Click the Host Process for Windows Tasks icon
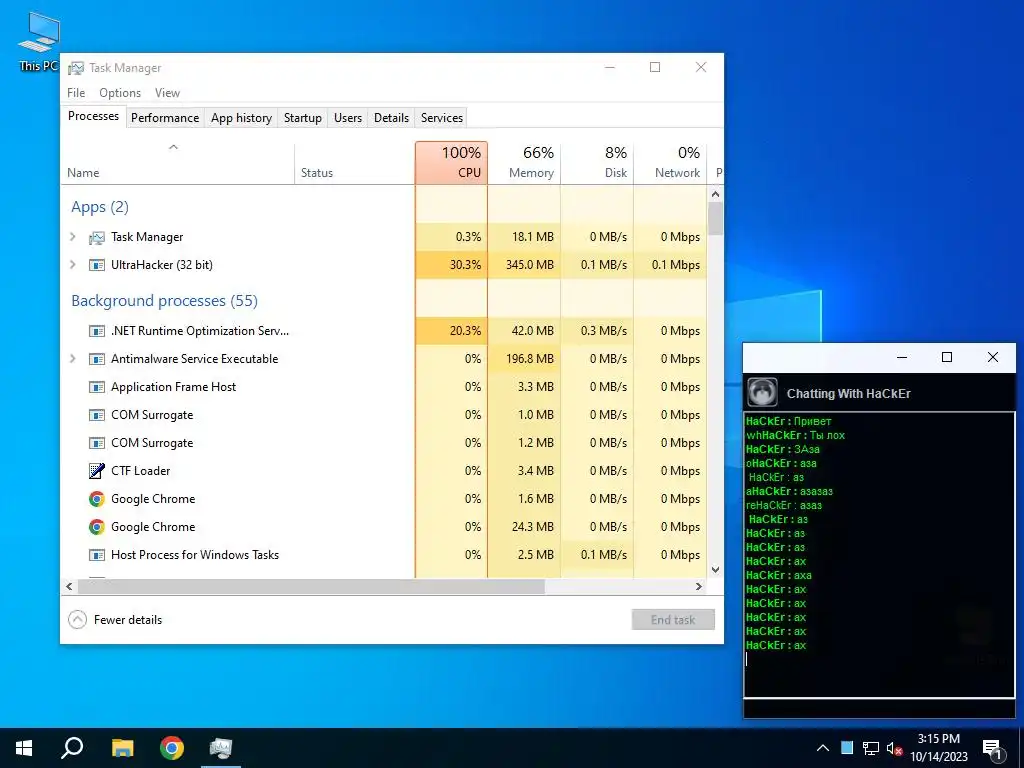The width and height of the screenshot is (1024, 768). click(97, 555)
